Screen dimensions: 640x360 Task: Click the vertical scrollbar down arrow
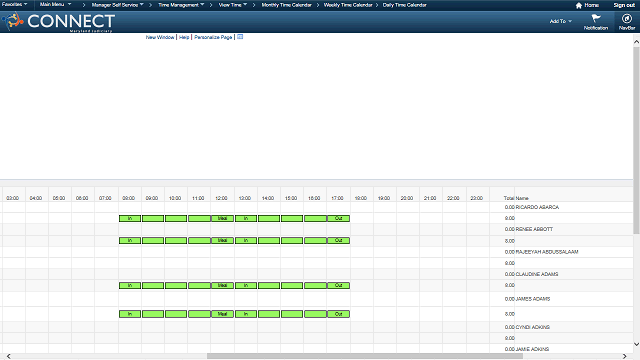[x=636, y=344]
